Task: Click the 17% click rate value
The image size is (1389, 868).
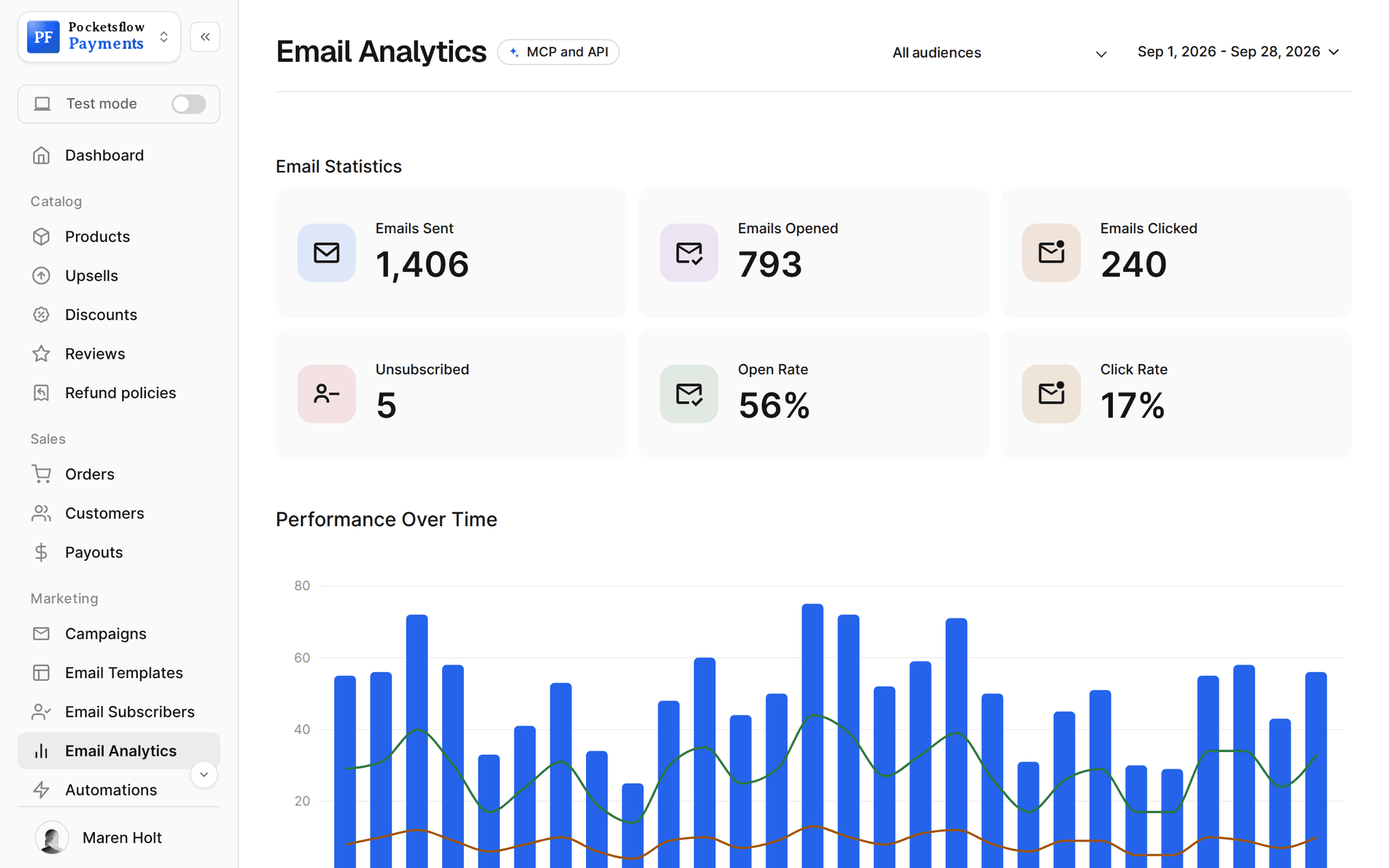Action: [1133, 406]
